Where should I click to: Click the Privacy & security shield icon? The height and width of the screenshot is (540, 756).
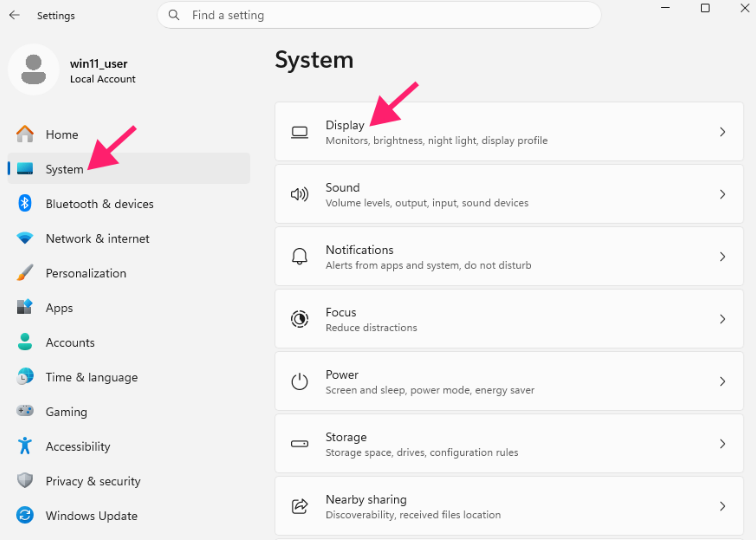[x=25, y=480]
